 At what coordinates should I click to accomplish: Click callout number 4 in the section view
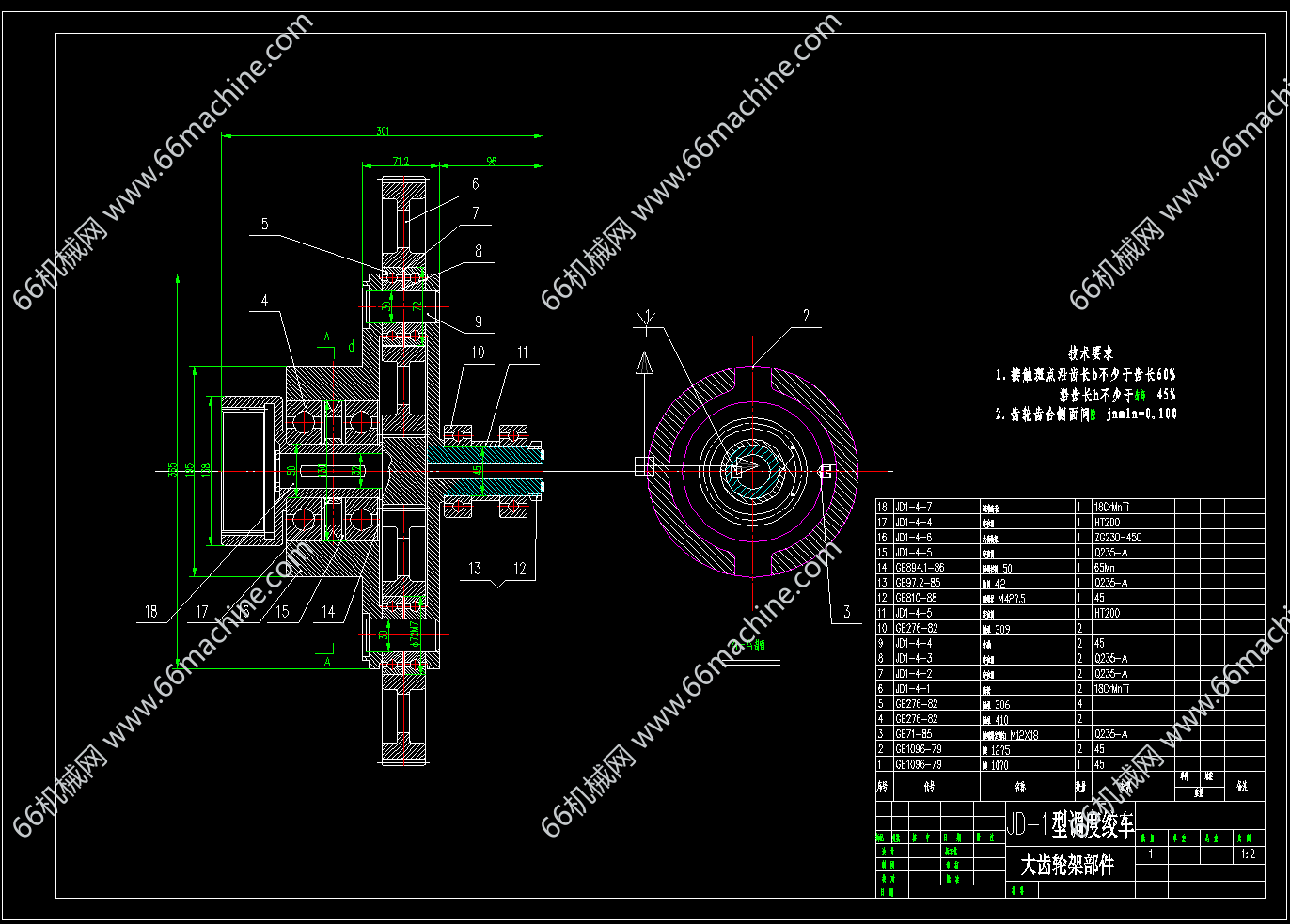point(265,301)
